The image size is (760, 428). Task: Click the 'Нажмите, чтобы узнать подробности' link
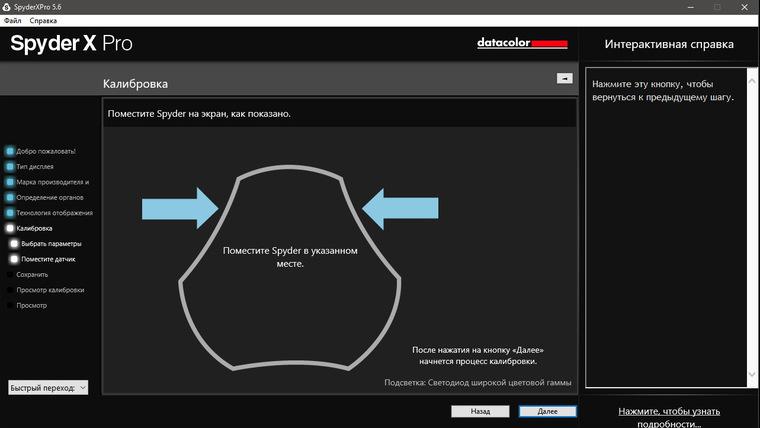[669, 417]
